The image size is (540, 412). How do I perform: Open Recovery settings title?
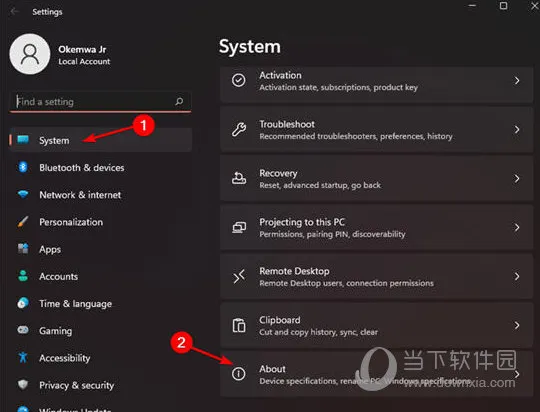coord(278,173)
